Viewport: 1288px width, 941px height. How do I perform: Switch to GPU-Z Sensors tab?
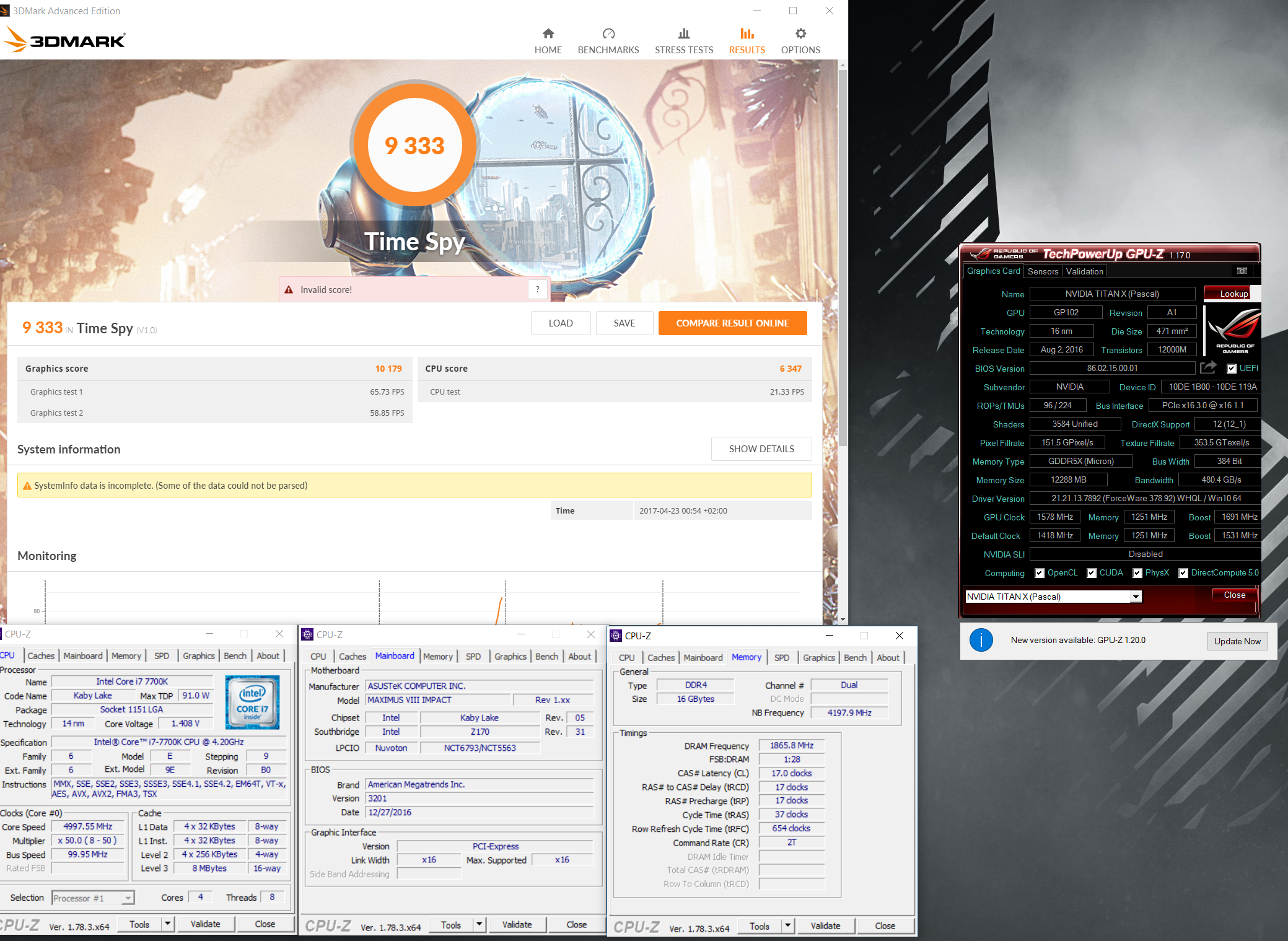[x=1043, y=271]
